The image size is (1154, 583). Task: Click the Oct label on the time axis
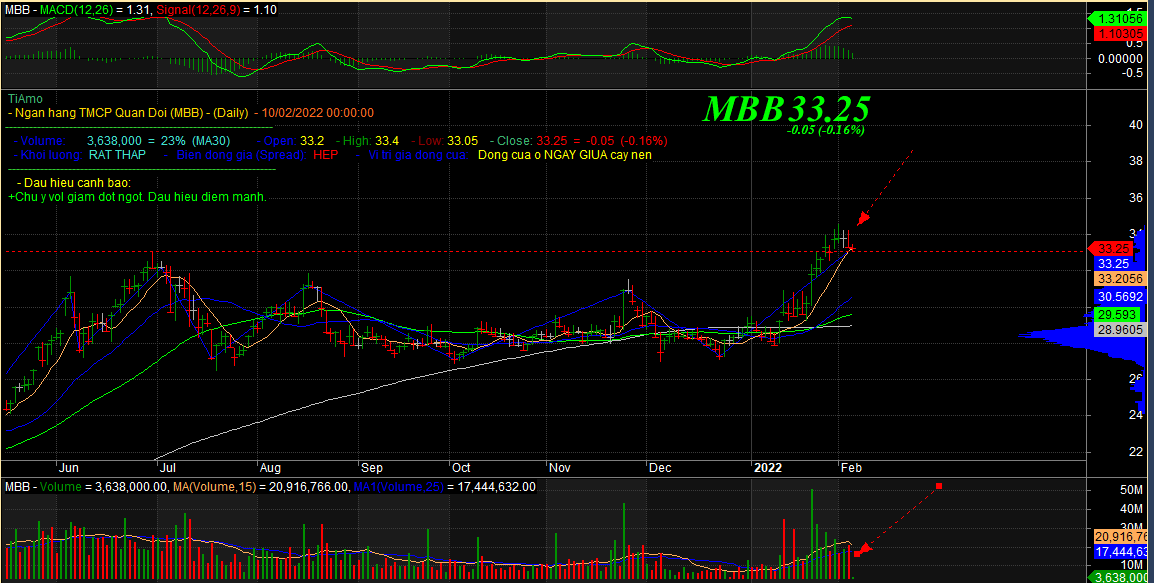click(x=461, y=467)
